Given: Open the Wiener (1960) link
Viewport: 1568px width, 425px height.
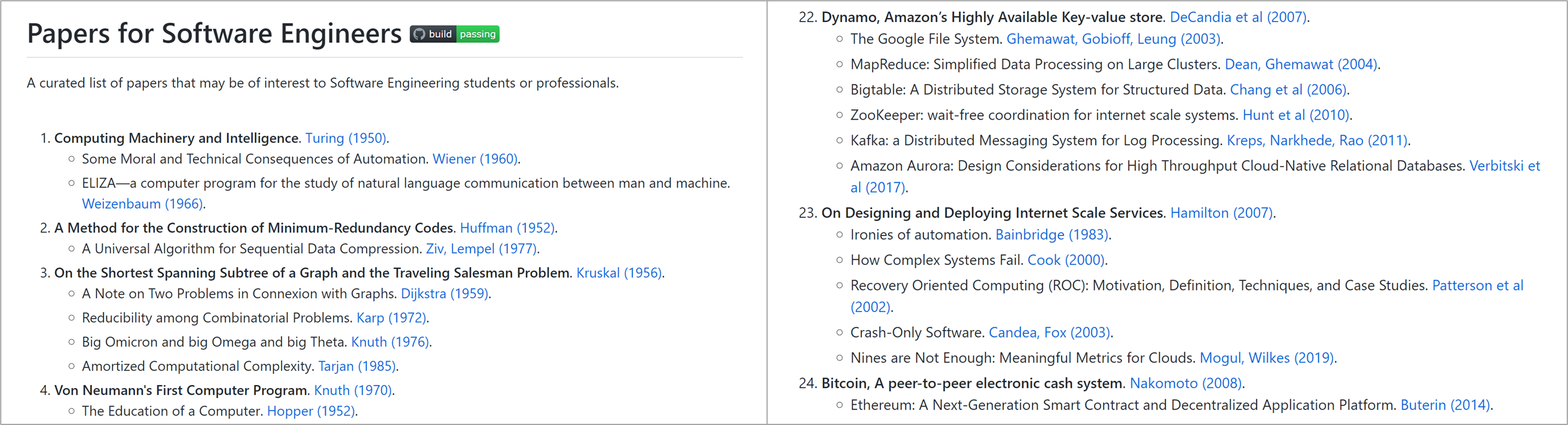Looking at the screenshot, I should (x=475, y=159).
